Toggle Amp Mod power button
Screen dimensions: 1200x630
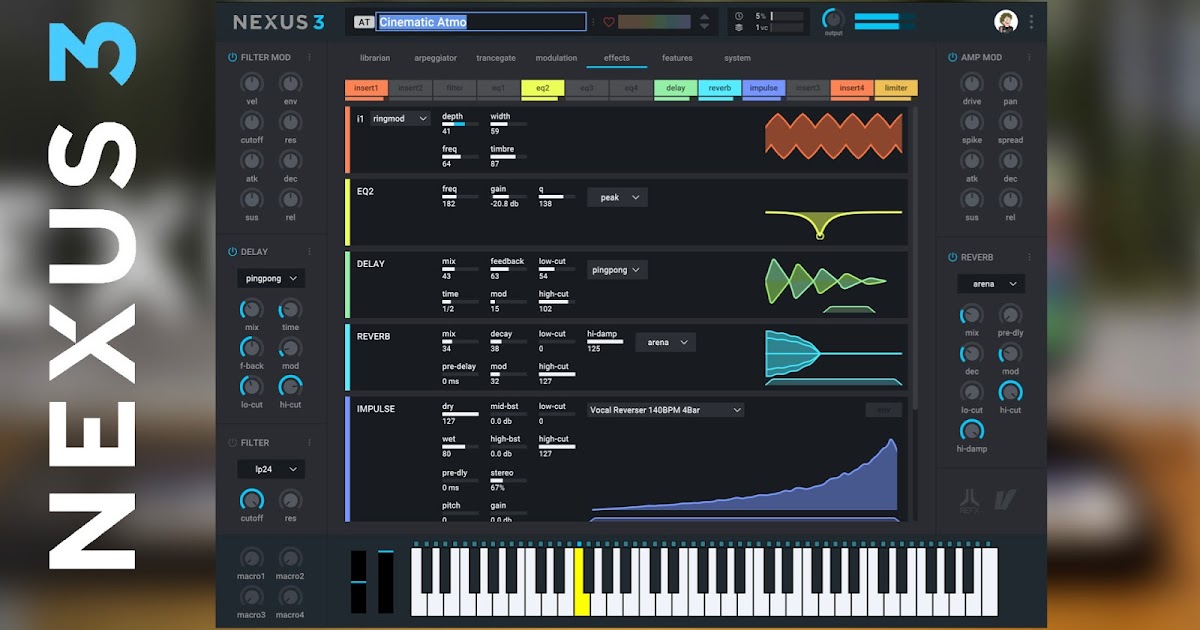(x=952, y=58)
